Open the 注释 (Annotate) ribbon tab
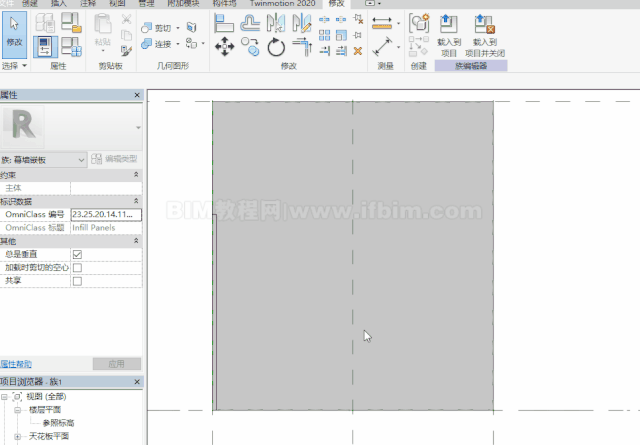 point(88,3)
